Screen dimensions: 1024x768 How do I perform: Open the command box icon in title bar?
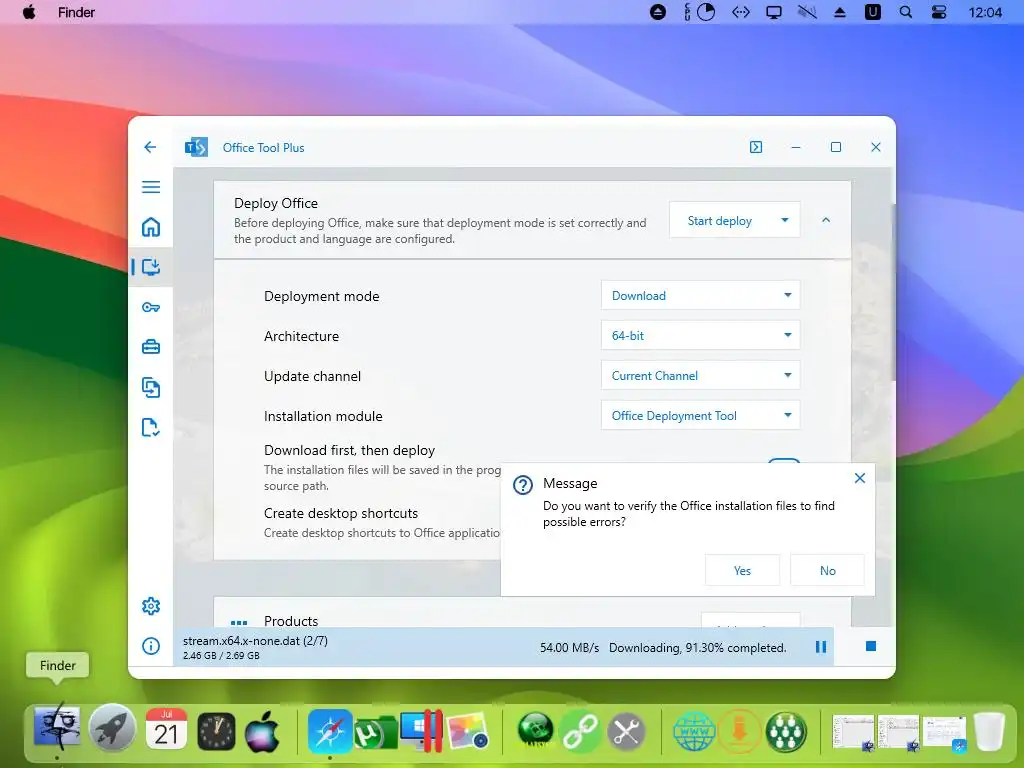click(756, 147)
